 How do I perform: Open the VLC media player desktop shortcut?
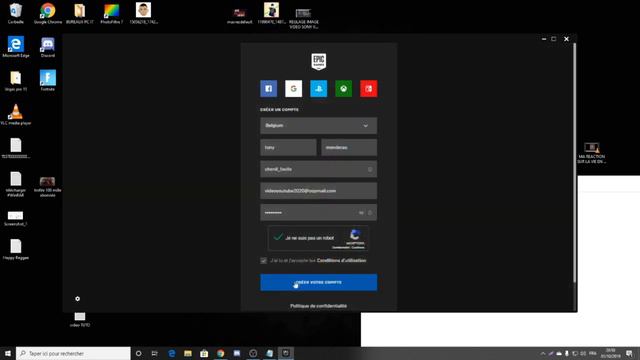point(16,114)
